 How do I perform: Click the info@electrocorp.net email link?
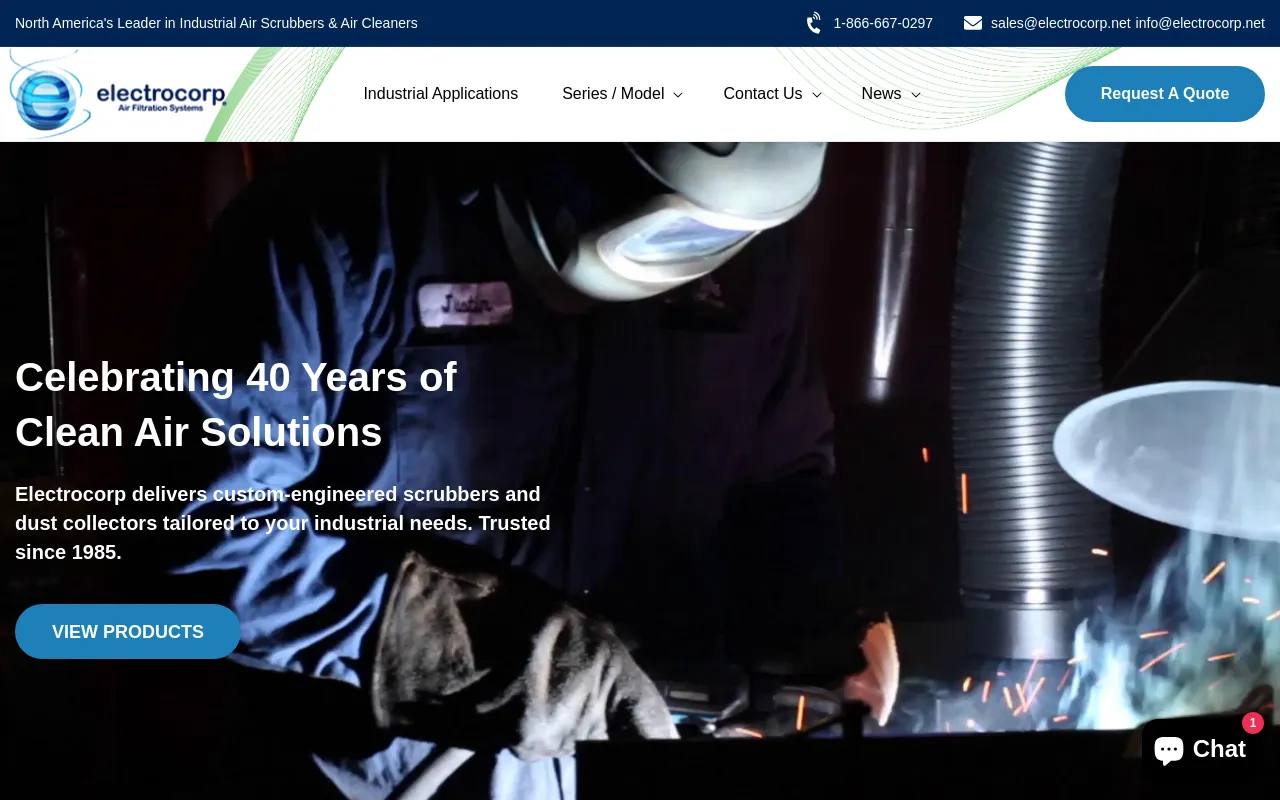1200,23
